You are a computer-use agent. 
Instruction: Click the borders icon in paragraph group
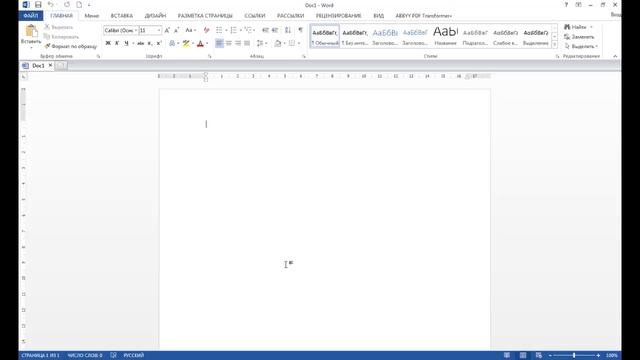(291, 43)
